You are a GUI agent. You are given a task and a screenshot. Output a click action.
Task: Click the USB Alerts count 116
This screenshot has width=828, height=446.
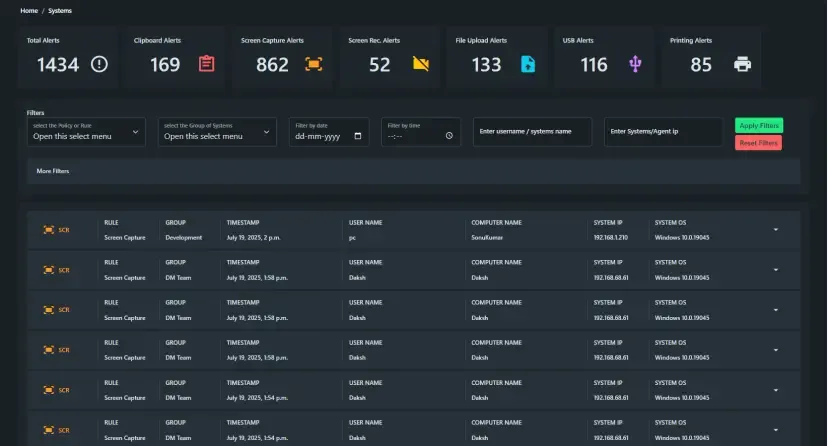click(x=594, y=65)
